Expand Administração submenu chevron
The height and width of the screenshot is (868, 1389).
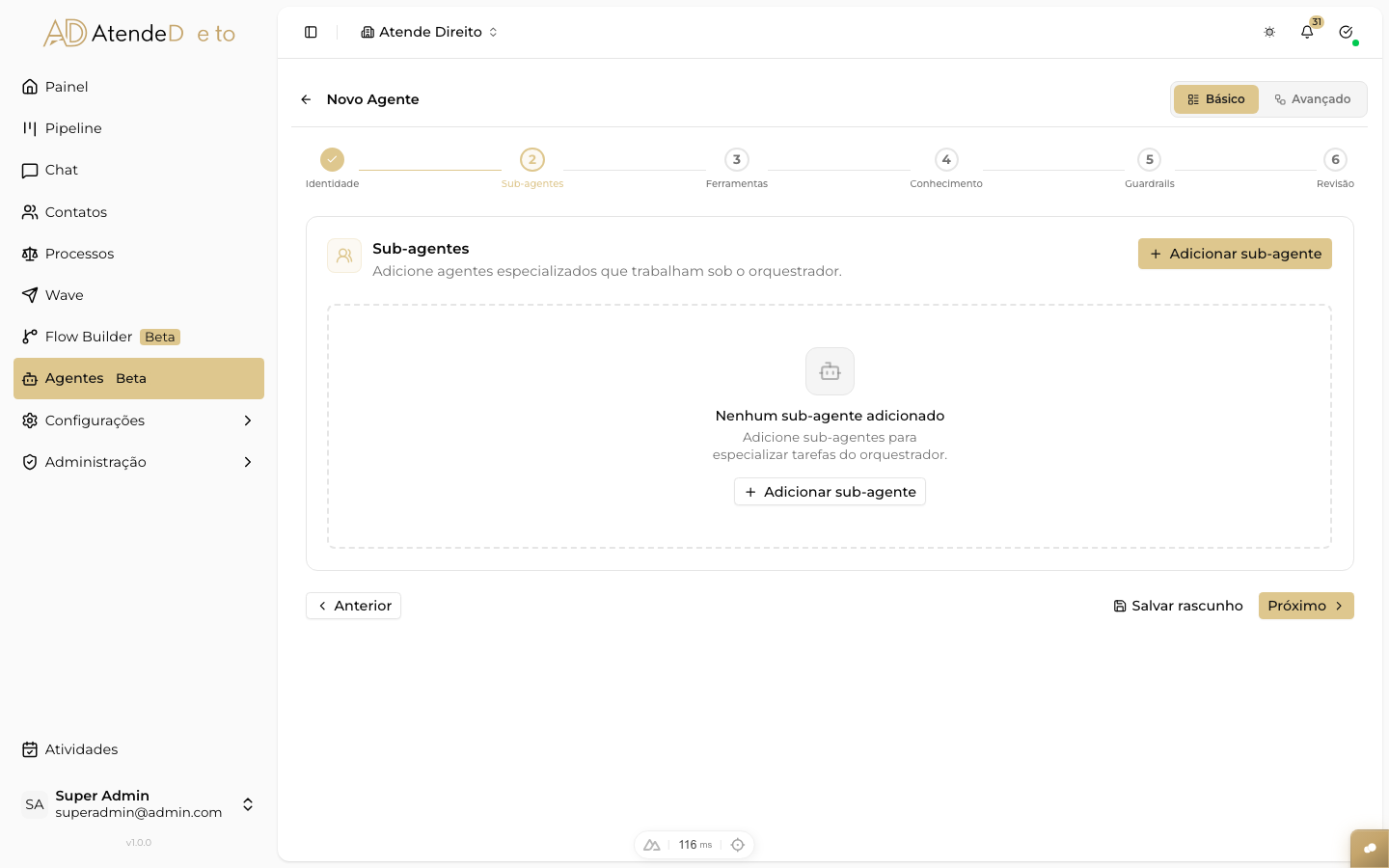[248, 462]
